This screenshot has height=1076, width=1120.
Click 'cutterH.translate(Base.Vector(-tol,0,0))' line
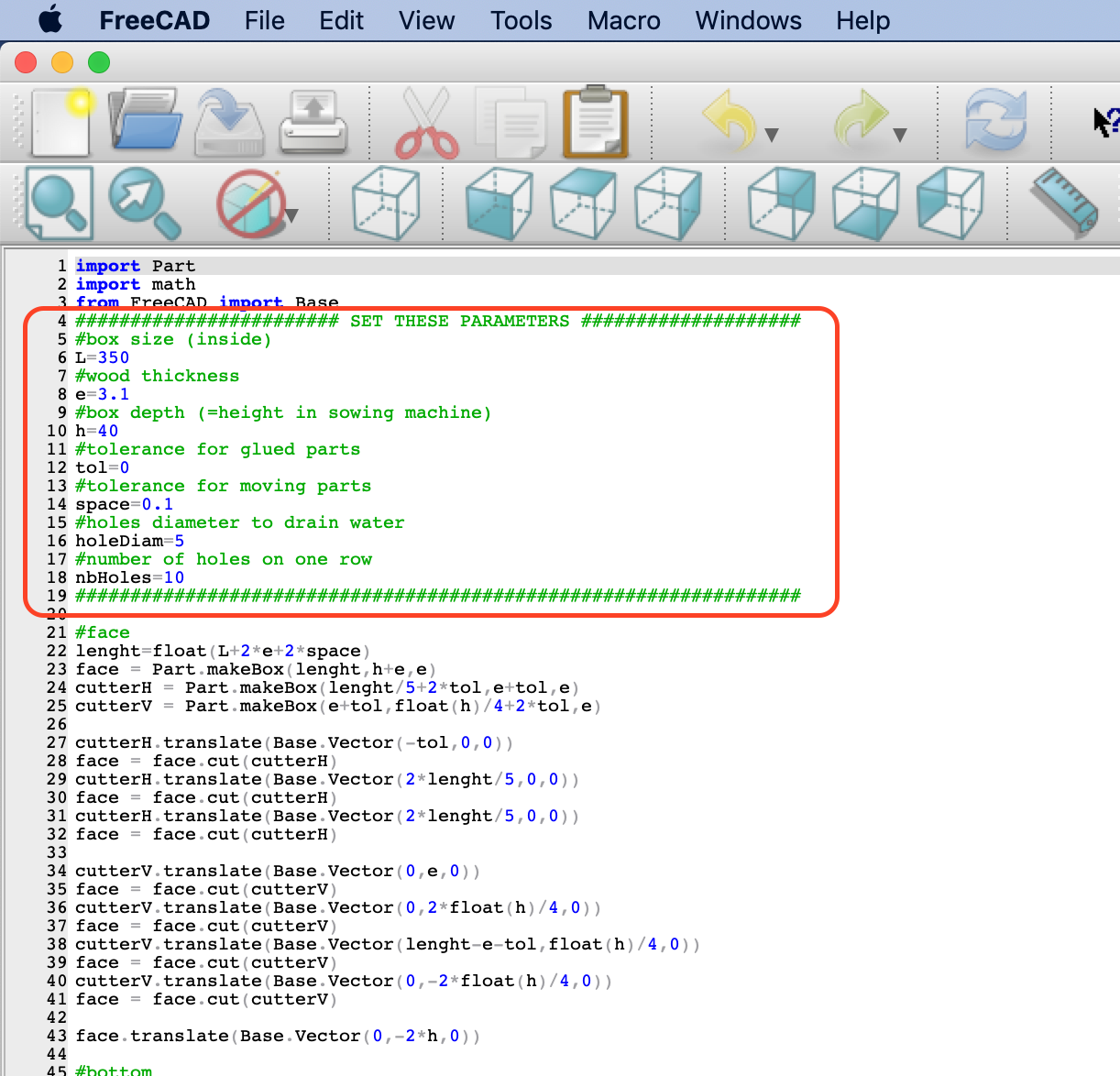coord(294,742)
